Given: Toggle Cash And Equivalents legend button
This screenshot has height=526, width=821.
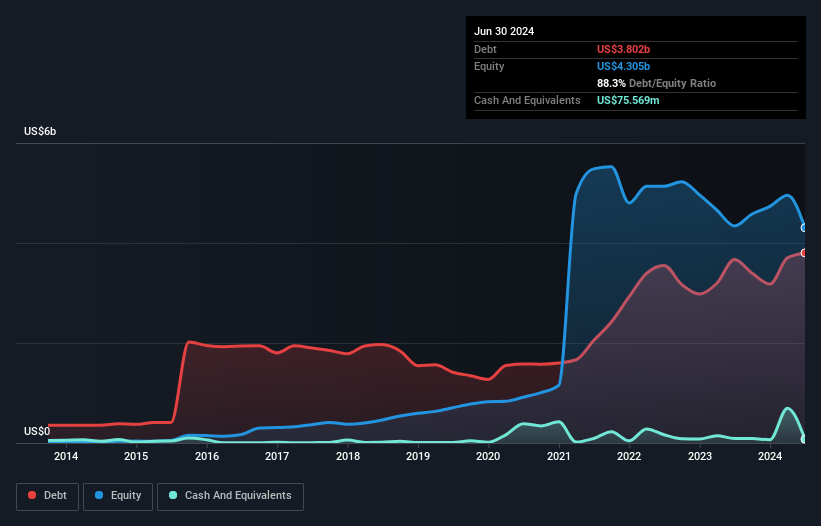Looking at the screenshot, I should 230,496.
